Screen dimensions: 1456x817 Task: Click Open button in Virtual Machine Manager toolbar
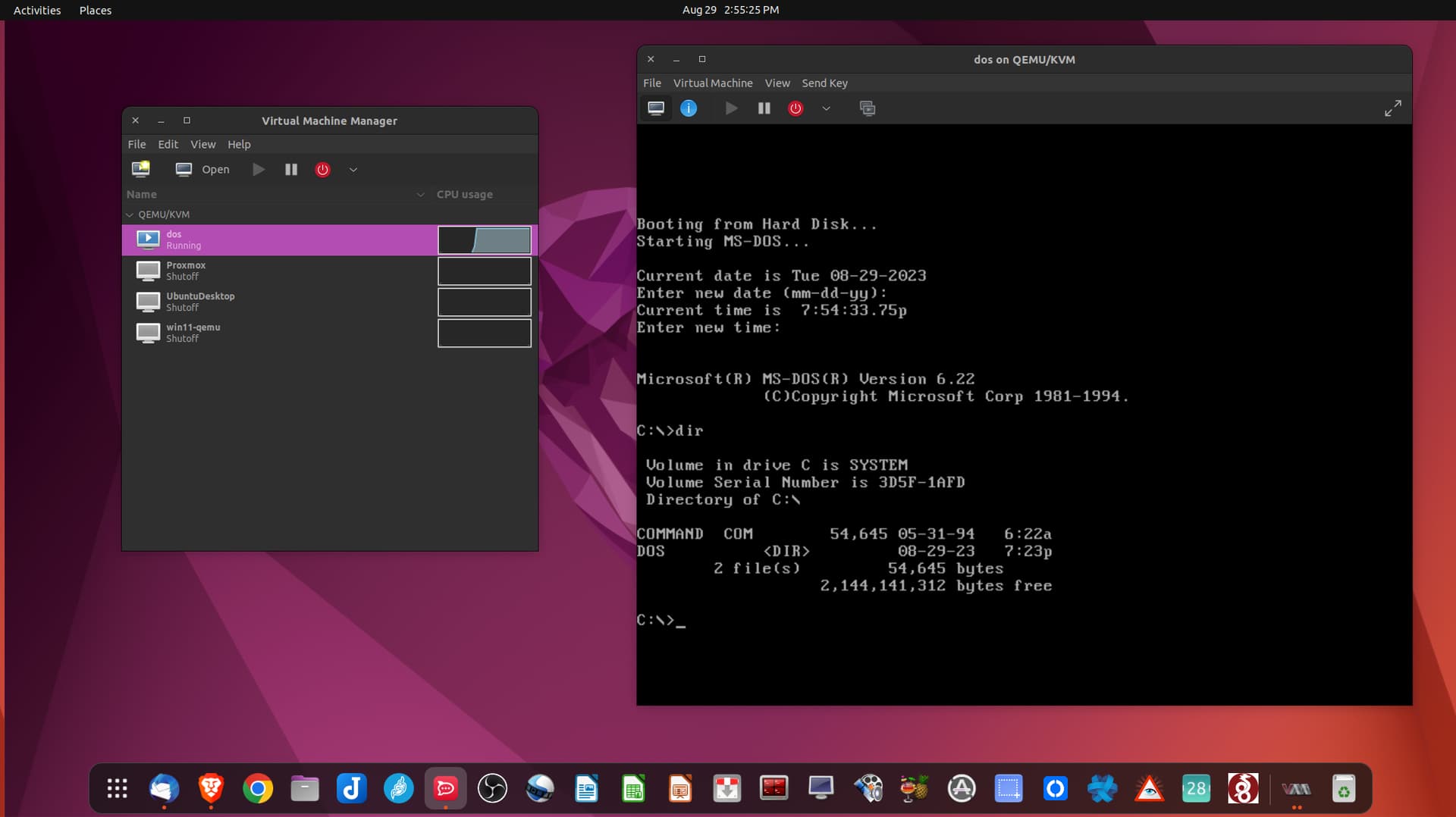pos(202,169)
